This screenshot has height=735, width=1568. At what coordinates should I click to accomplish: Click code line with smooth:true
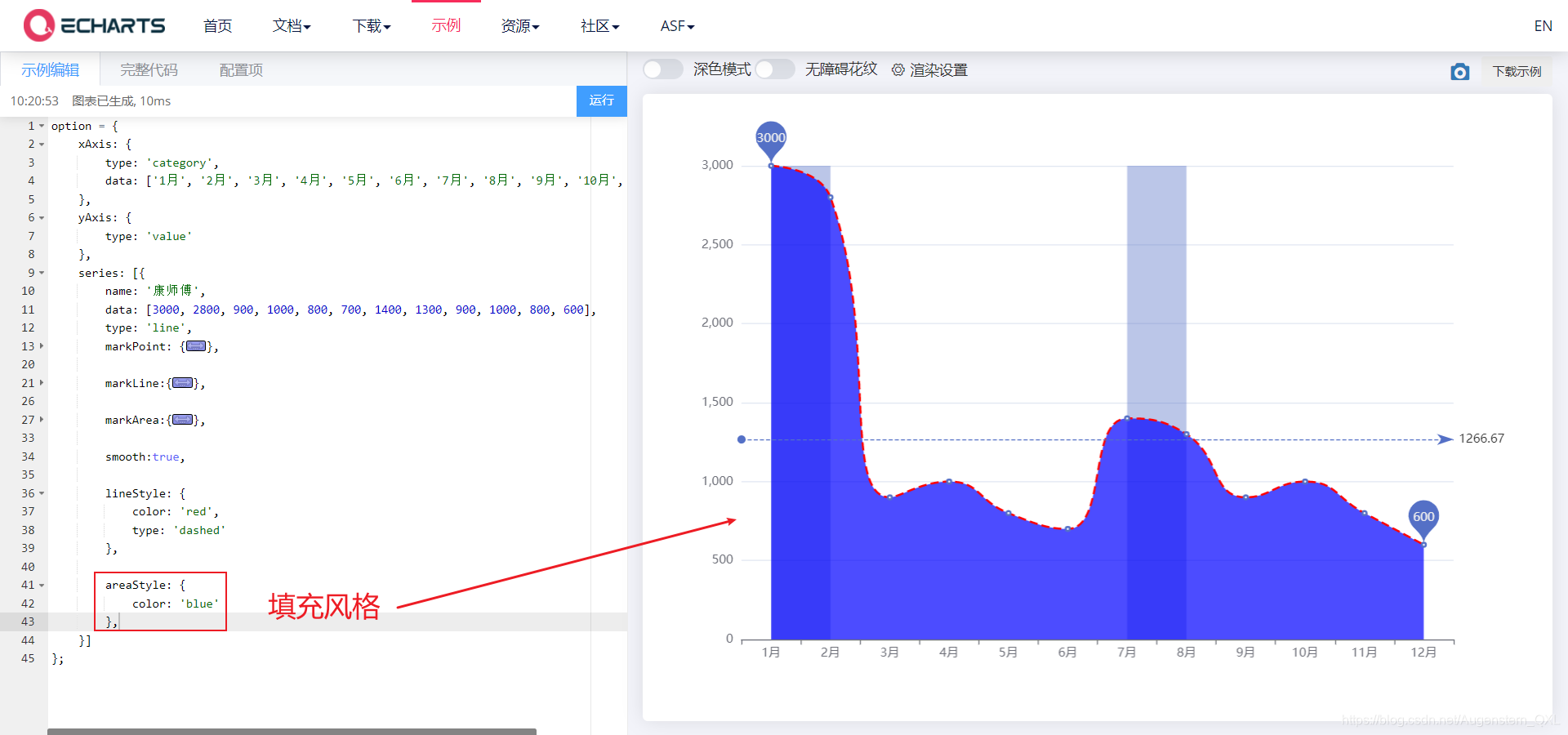[145, 457]
